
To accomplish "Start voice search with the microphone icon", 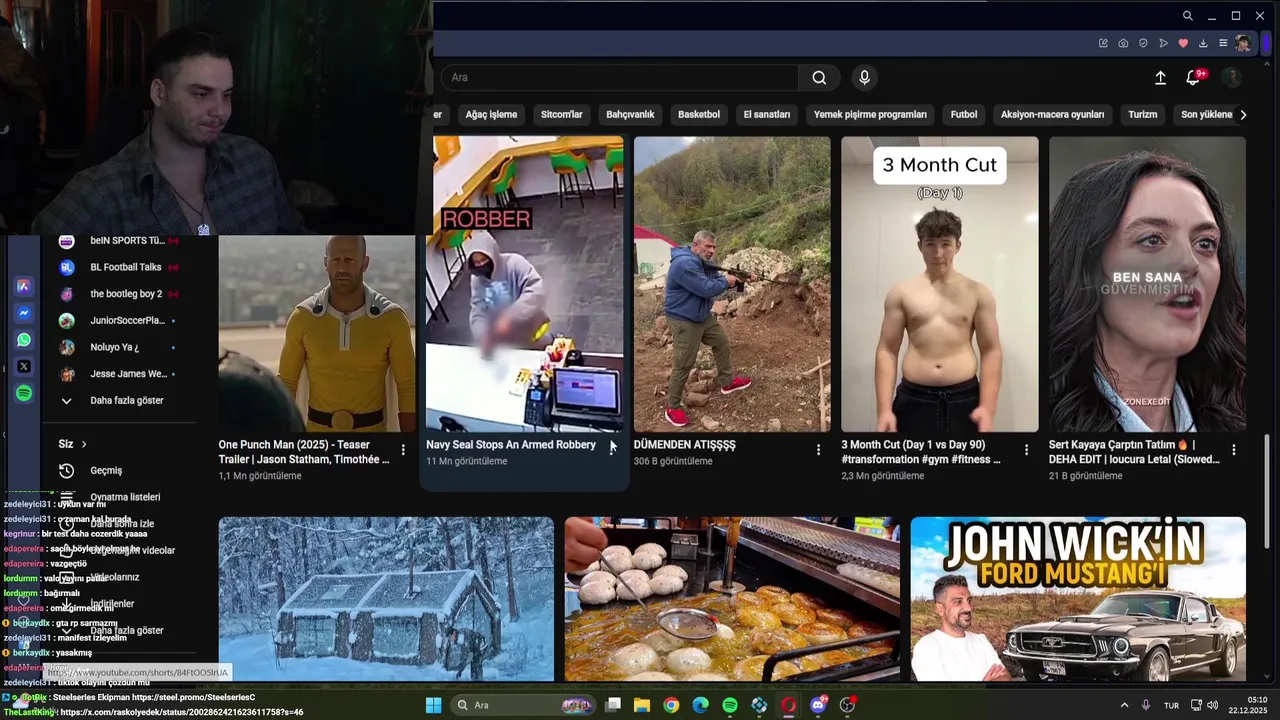I will click(864, 78).
